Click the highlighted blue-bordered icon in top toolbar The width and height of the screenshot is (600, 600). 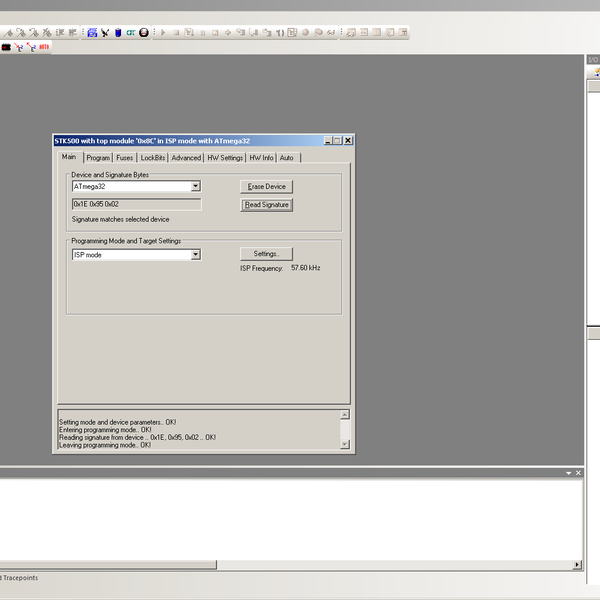[92, 32]
